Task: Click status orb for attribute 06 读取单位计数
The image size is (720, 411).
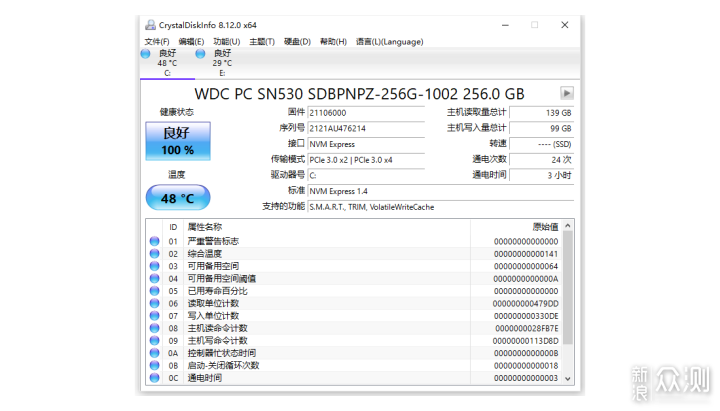Action: (155, 303)
